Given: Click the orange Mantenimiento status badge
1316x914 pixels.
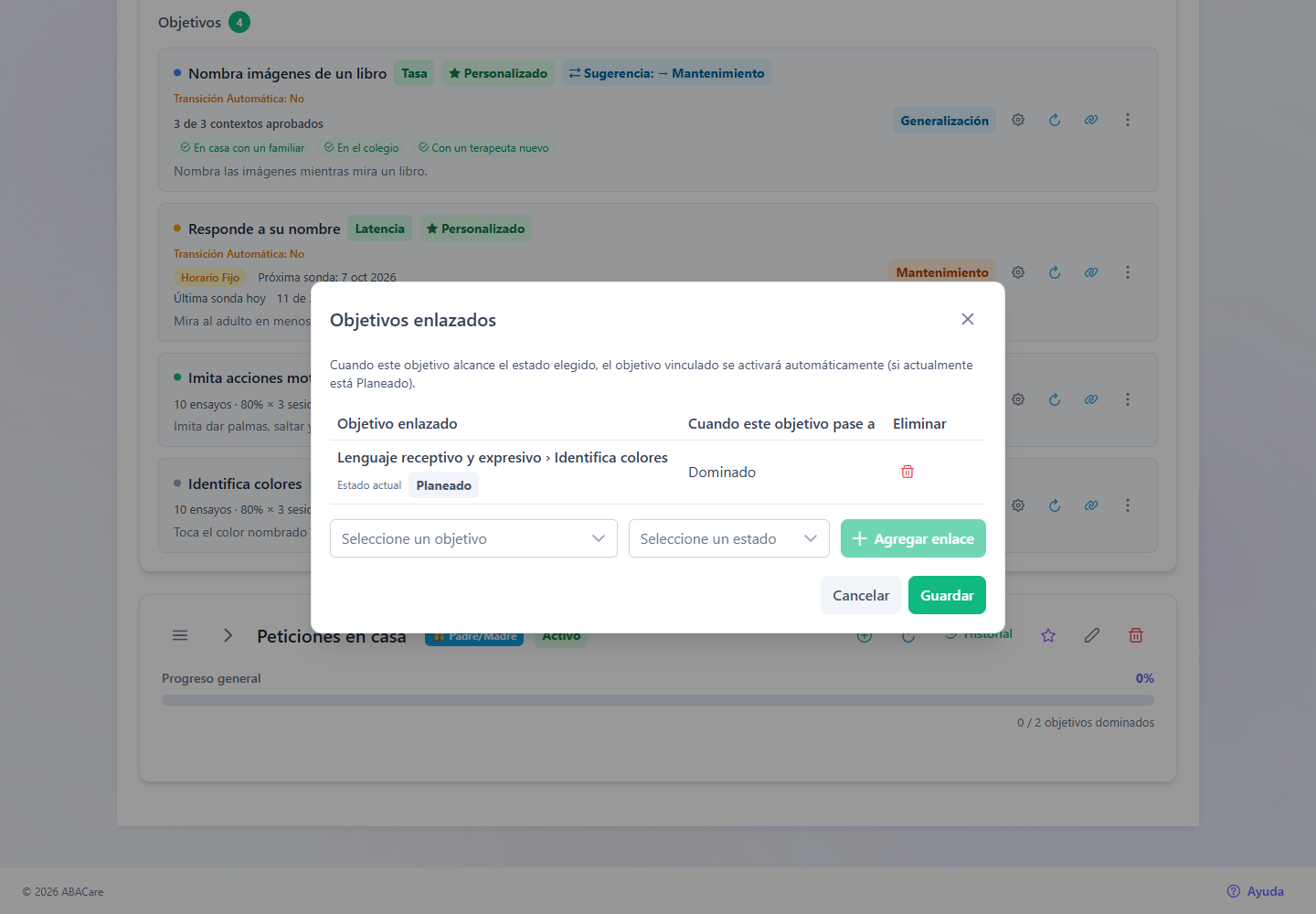Looking at the screenshot, I should pos(942,272).
